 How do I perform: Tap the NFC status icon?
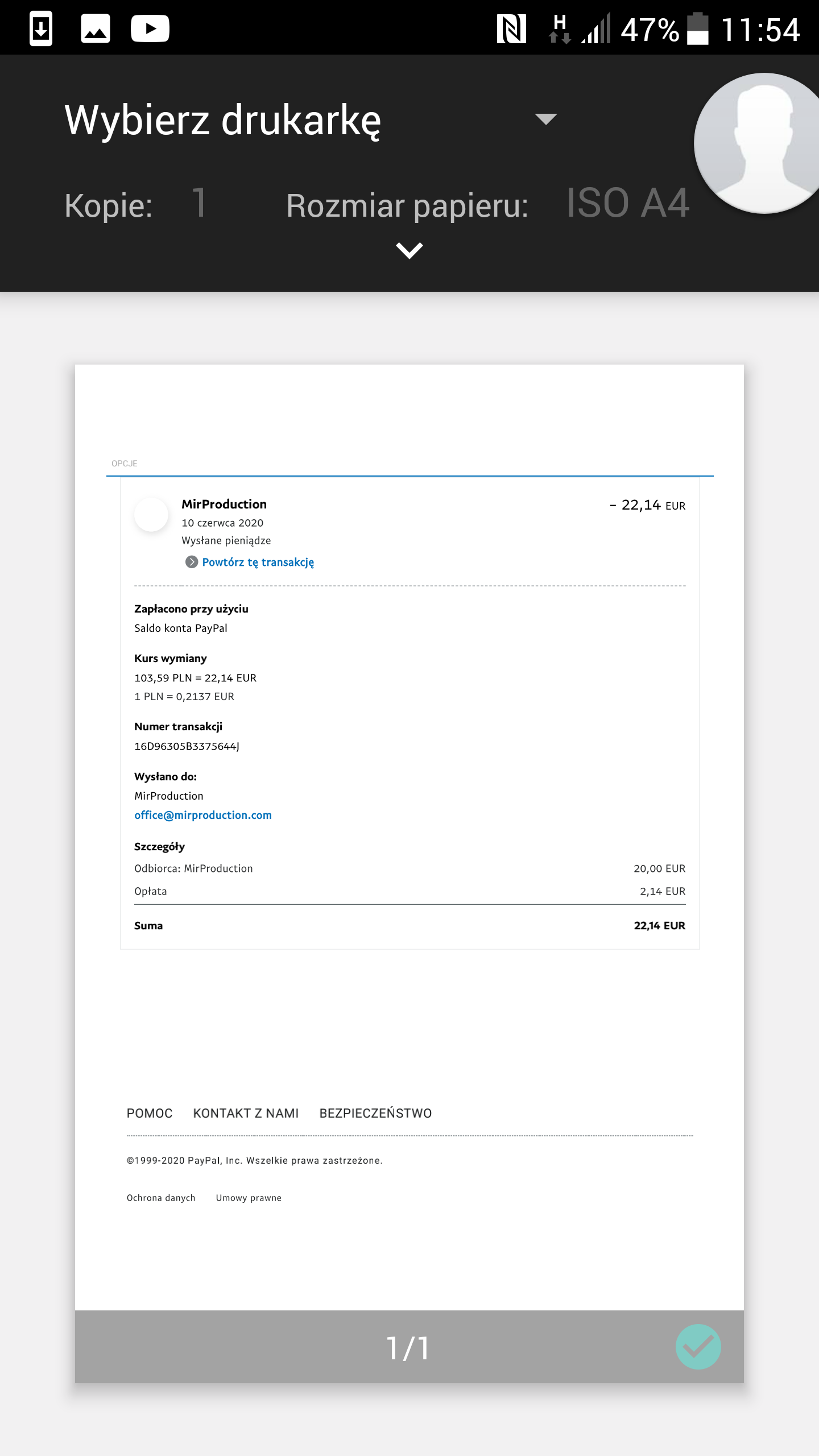tap(511, 28)
